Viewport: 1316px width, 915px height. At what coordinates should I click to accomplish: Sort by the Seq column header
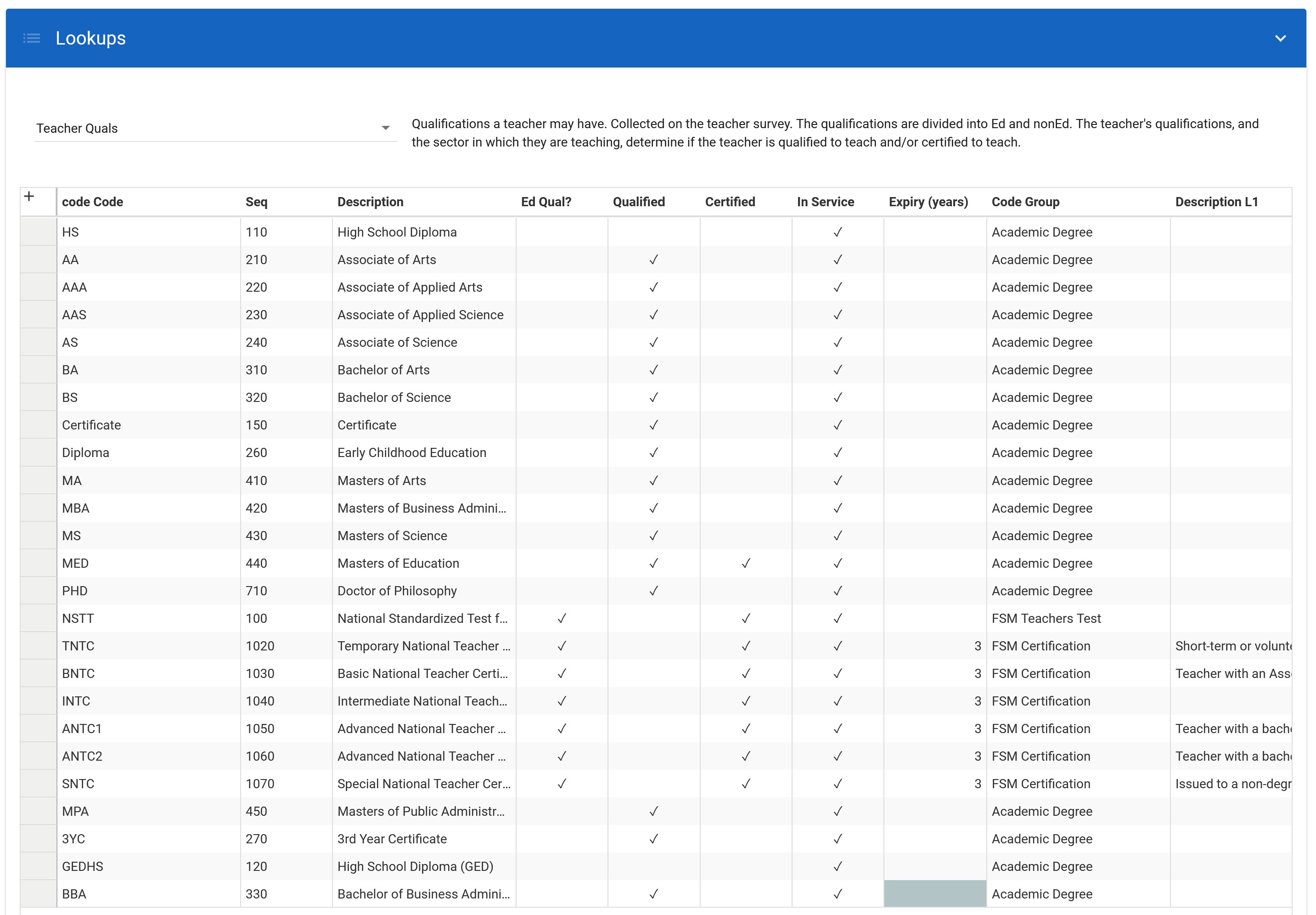point(256,202)
